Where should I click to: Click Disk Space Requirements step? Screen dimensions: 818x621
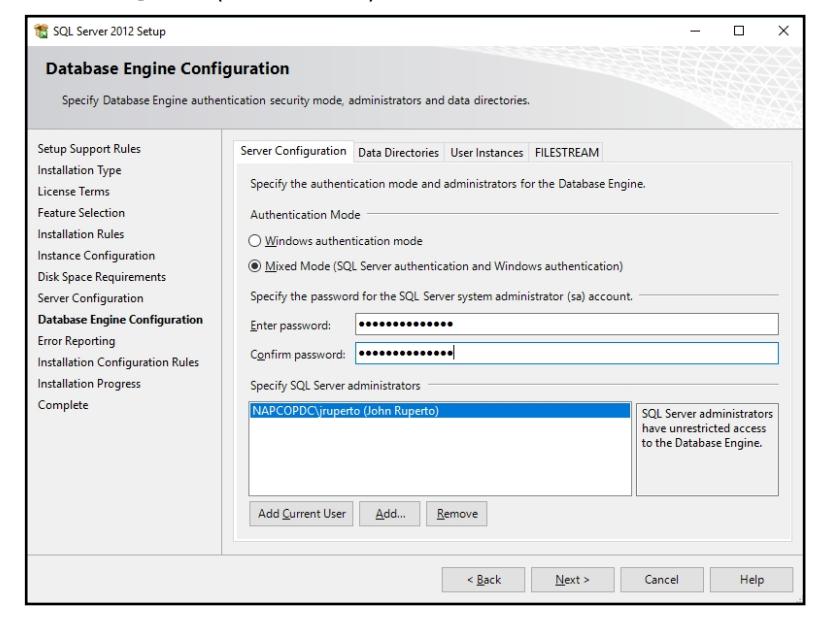pos(102,277)
